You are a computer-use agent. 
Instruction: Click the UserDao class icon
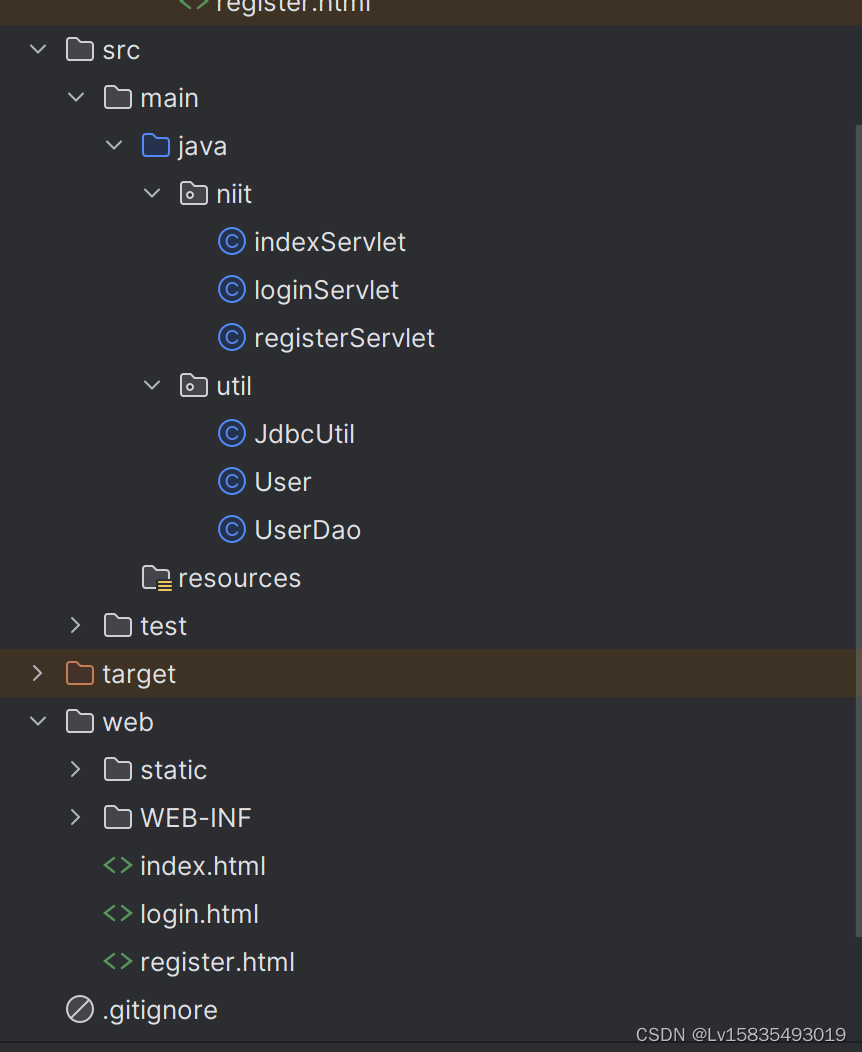pos(231,529)
